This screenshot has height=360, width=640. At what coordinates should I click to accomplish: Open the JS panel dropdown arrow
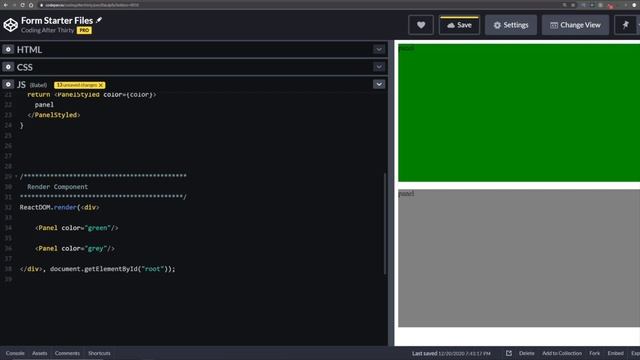tap(379, 84)
